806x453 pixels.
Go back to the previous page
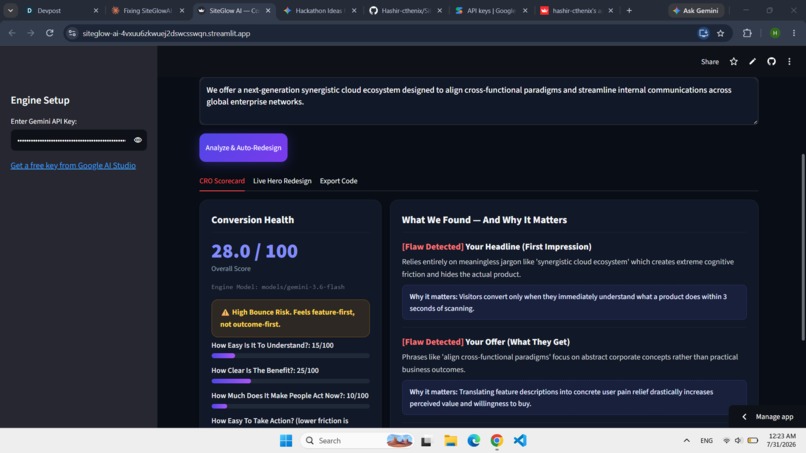pos(12,33)
